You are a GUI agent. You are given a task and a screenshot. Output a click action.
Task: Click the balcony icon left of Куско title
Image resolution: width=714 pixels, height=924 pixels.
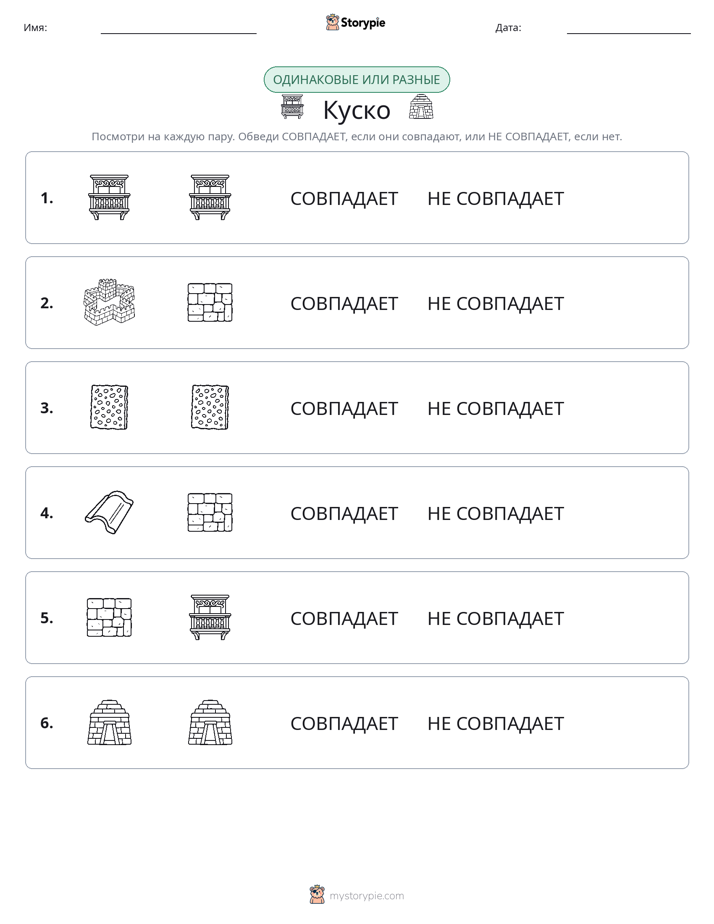tap(292, 107)
